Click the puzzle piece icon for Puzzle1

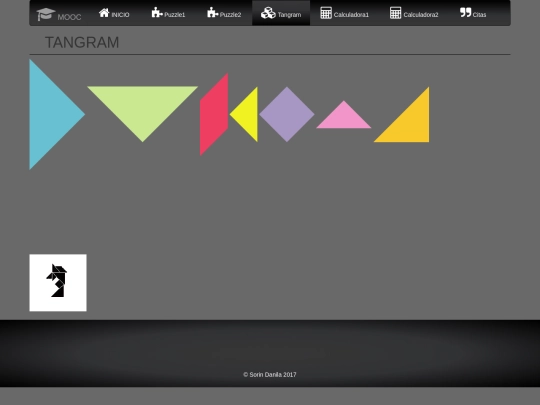point(157,12)
